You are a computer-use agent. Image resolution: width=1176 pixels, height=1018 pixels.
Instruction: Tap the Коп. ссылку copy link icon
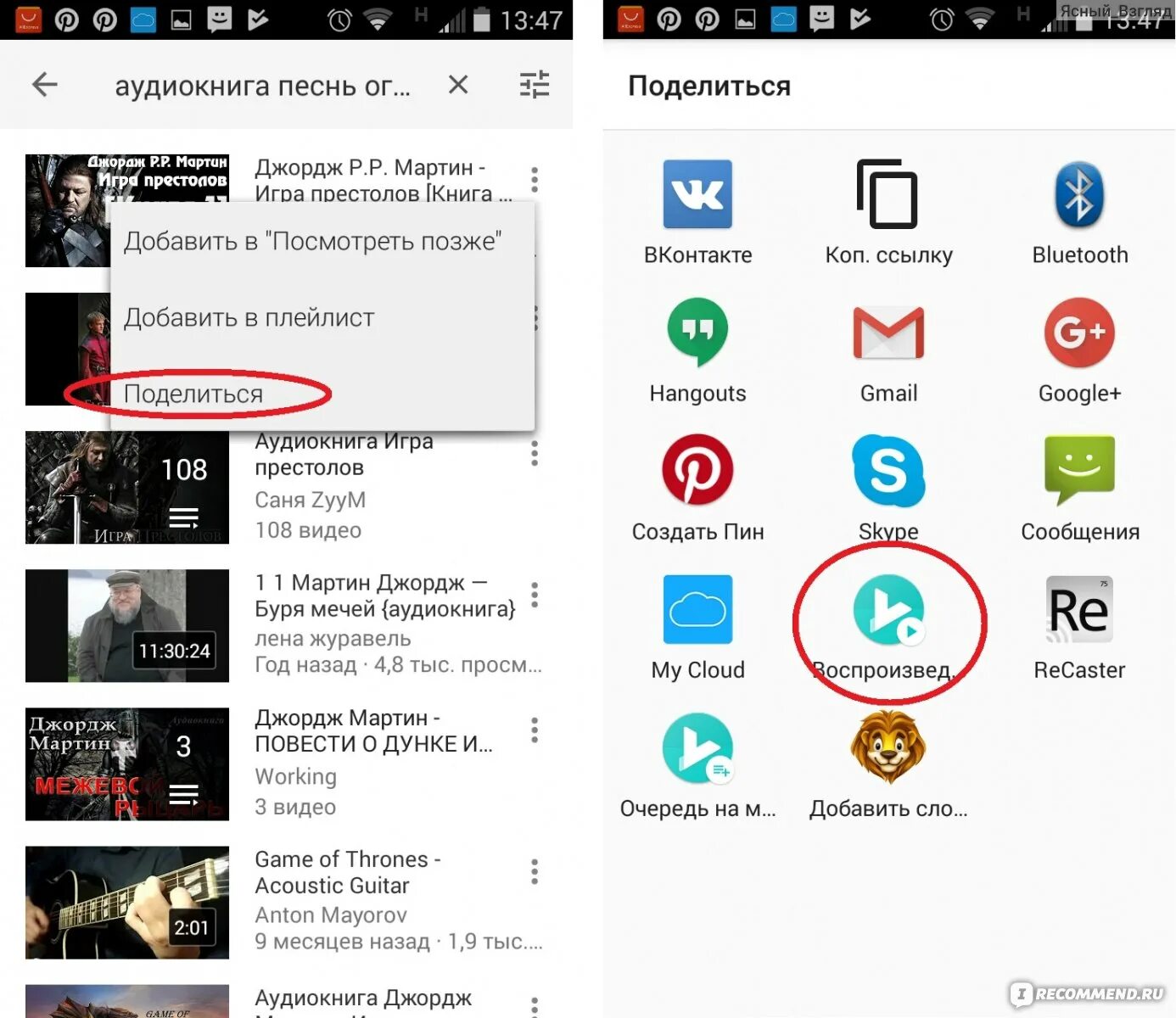(x=888, y=194)
